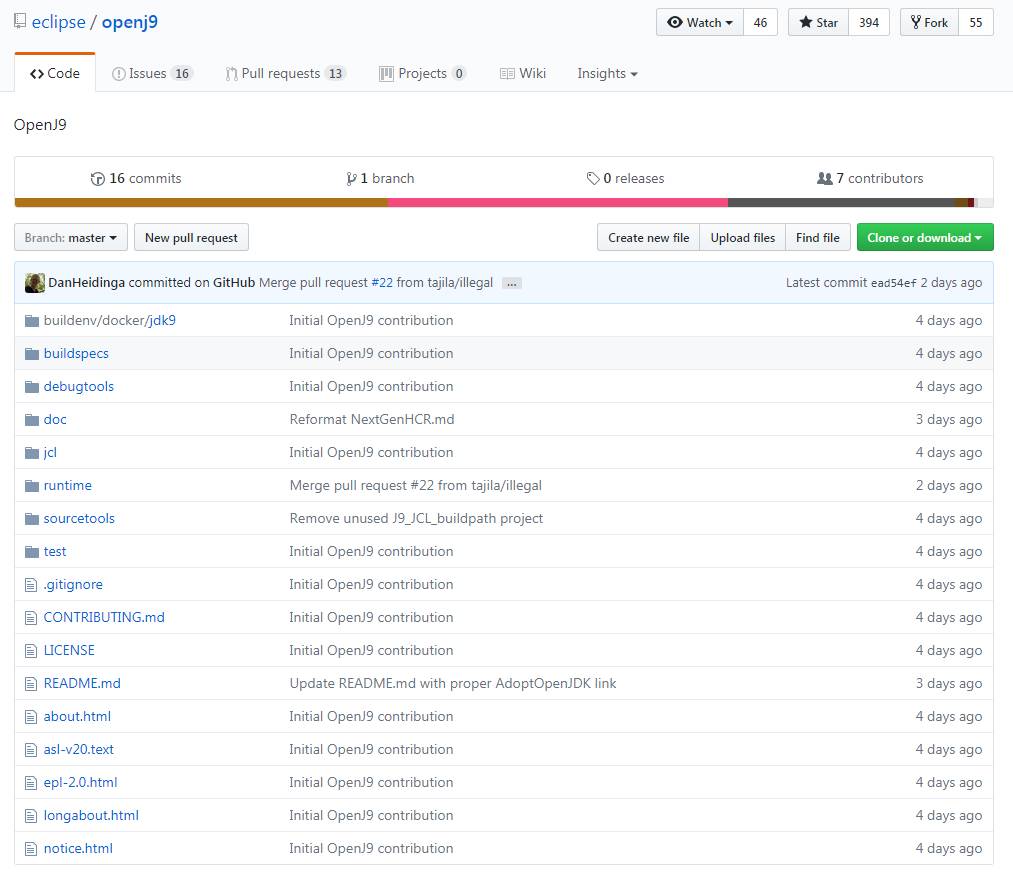The height and width of the screenshot is (873, 1013).
Task: Click the pull request #22 link
Action: pyautogui.click(x=382, y=282)
